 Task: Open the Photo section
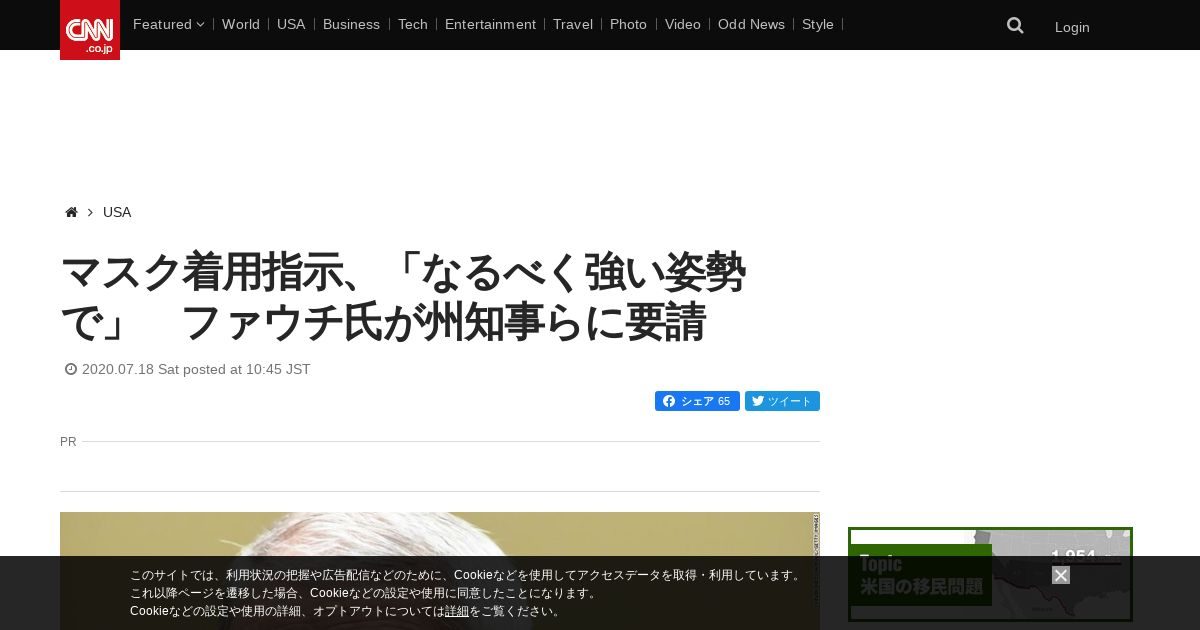[628, 24]
